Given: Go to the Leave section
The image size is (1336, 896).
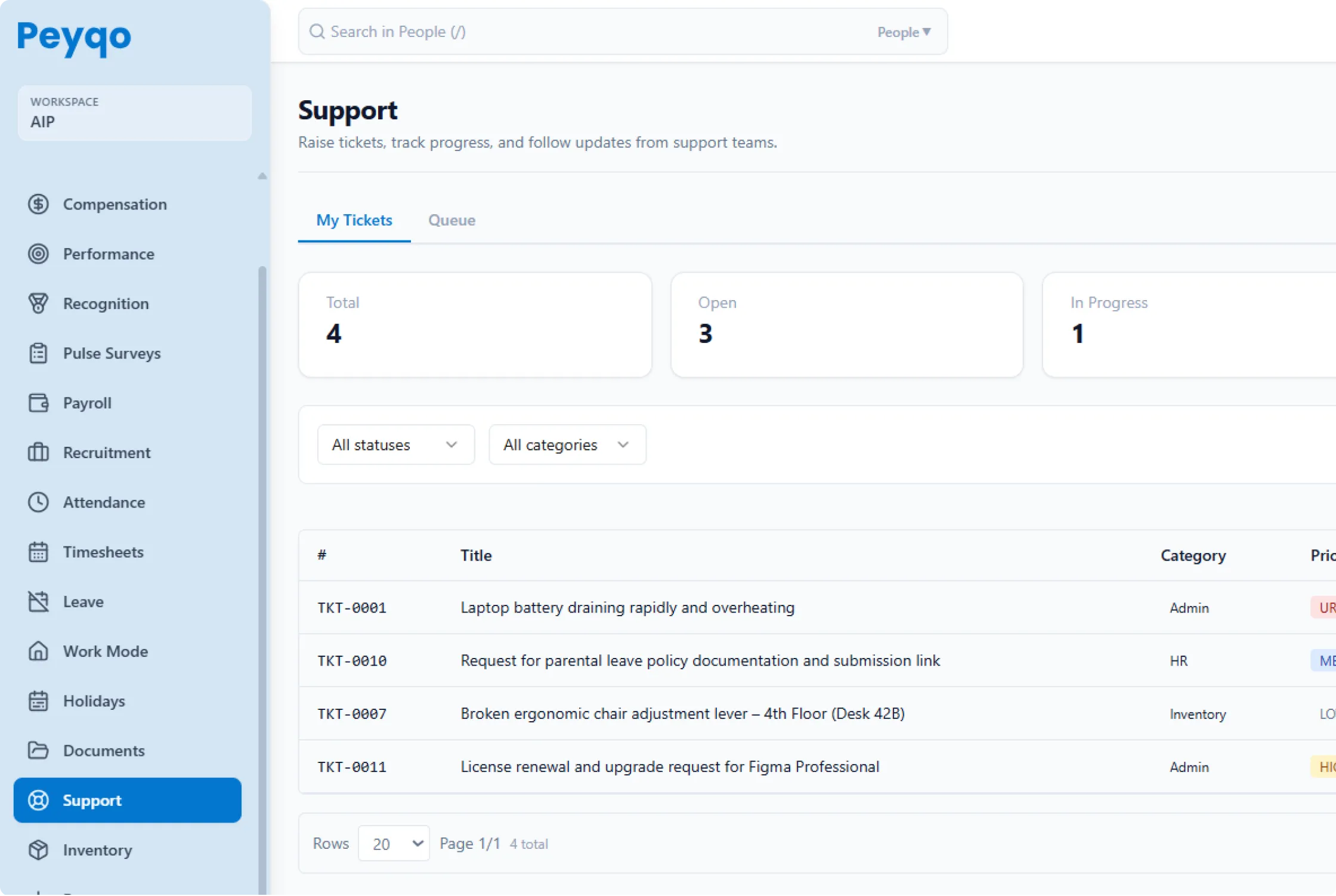Looking at the screenshot, I should (x=127, y=601).
